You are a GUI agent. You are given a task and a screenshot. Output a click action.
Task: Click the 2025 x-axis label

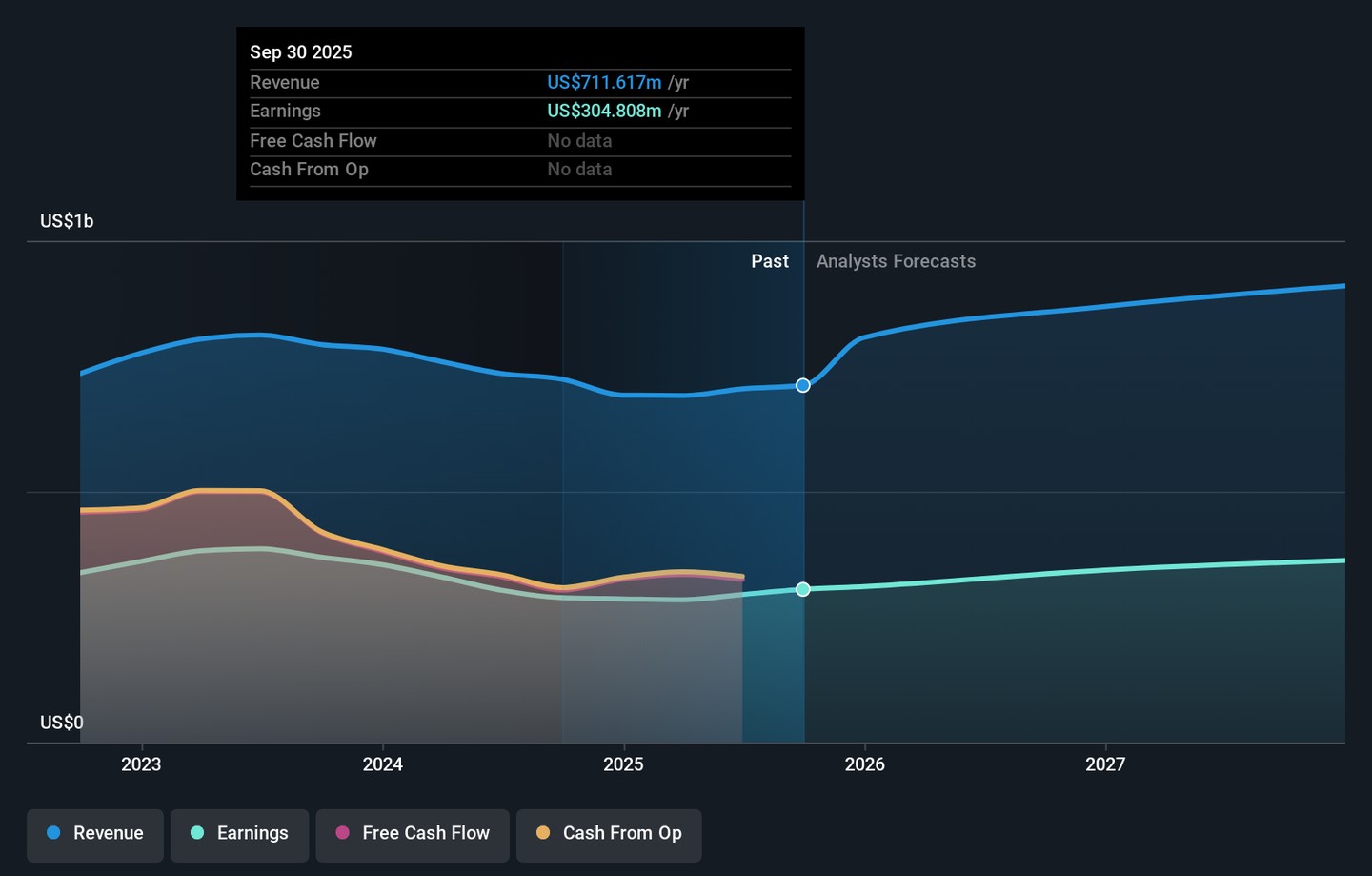(x=623, y=764)
